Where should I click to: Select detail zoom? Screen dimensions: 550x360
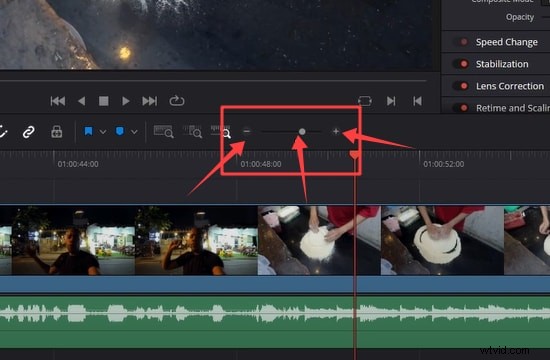(192, 132)
